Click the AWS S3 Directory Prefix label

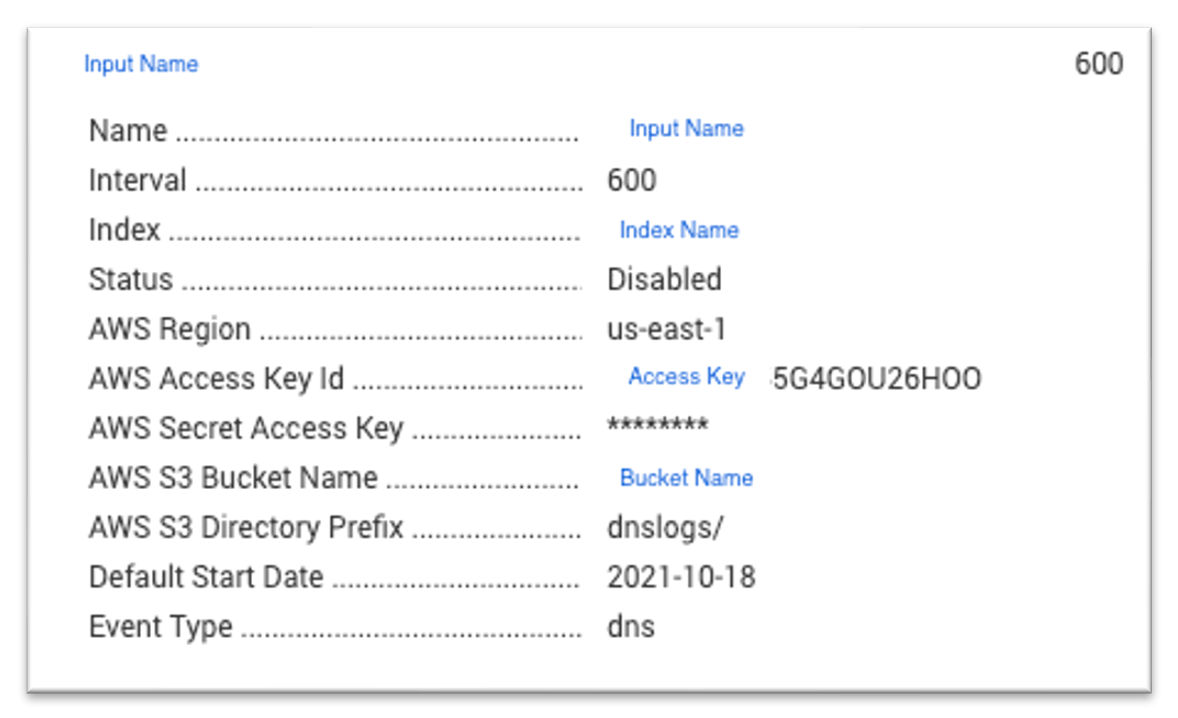246,528
